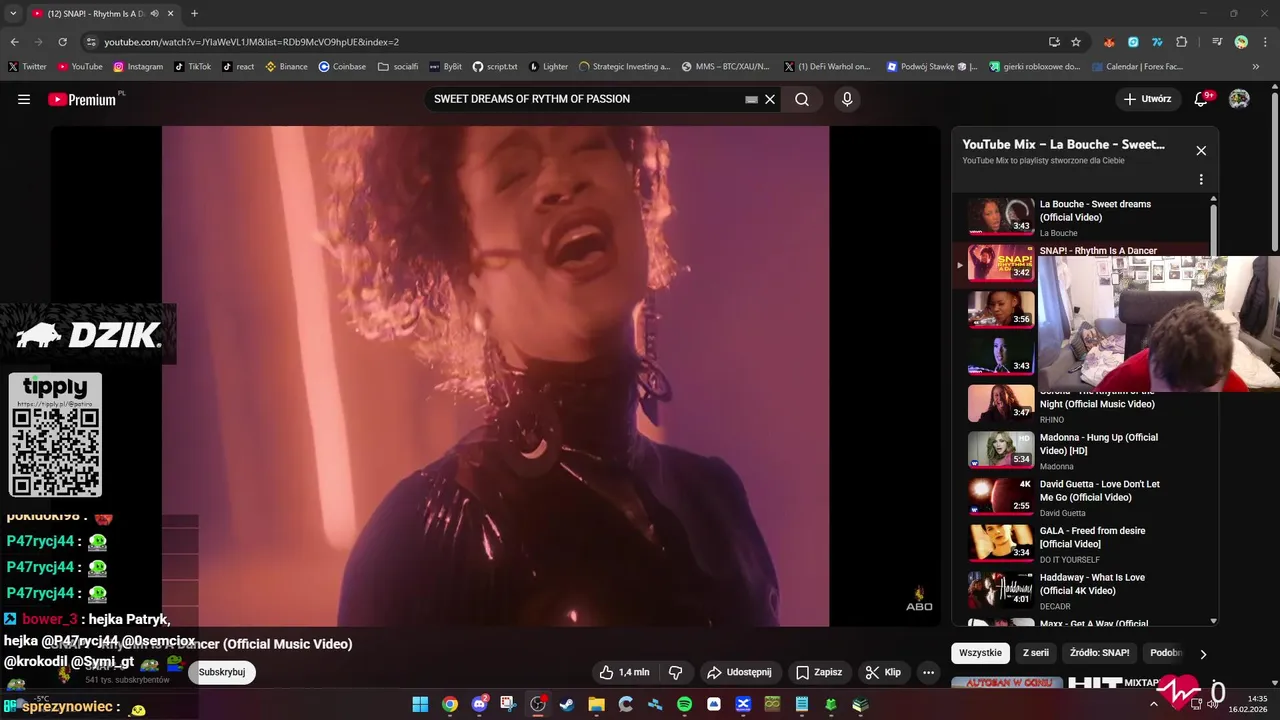The image size is (1280, 720).
Task: Click Zapisz save button
Action: click(x=819, y=672)
